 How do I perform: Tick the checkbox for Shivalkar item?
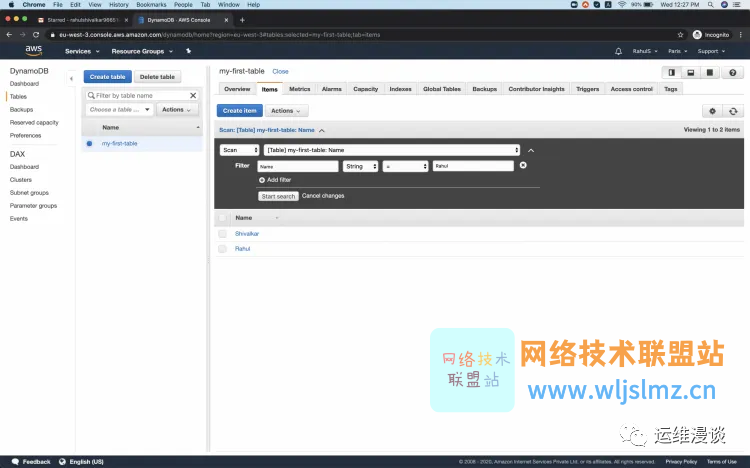coord(222,234)
